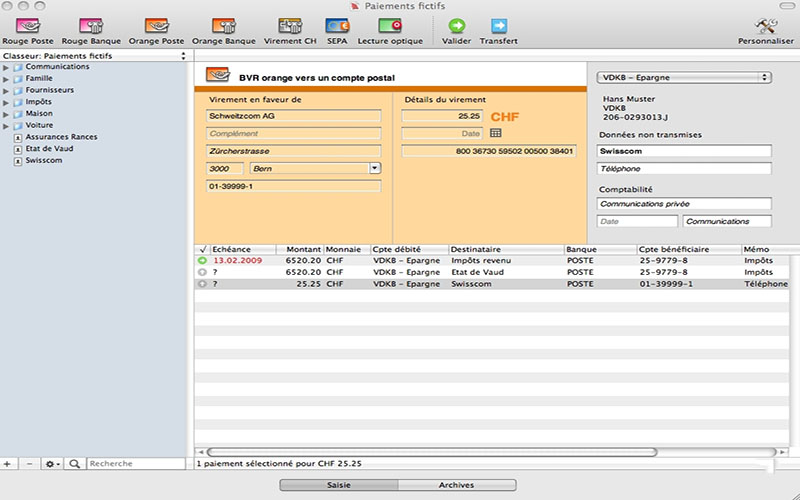This screenshot has width=800, height=500.
Task: Click the green Valider arrow icon
Action: tap(457, 26)
